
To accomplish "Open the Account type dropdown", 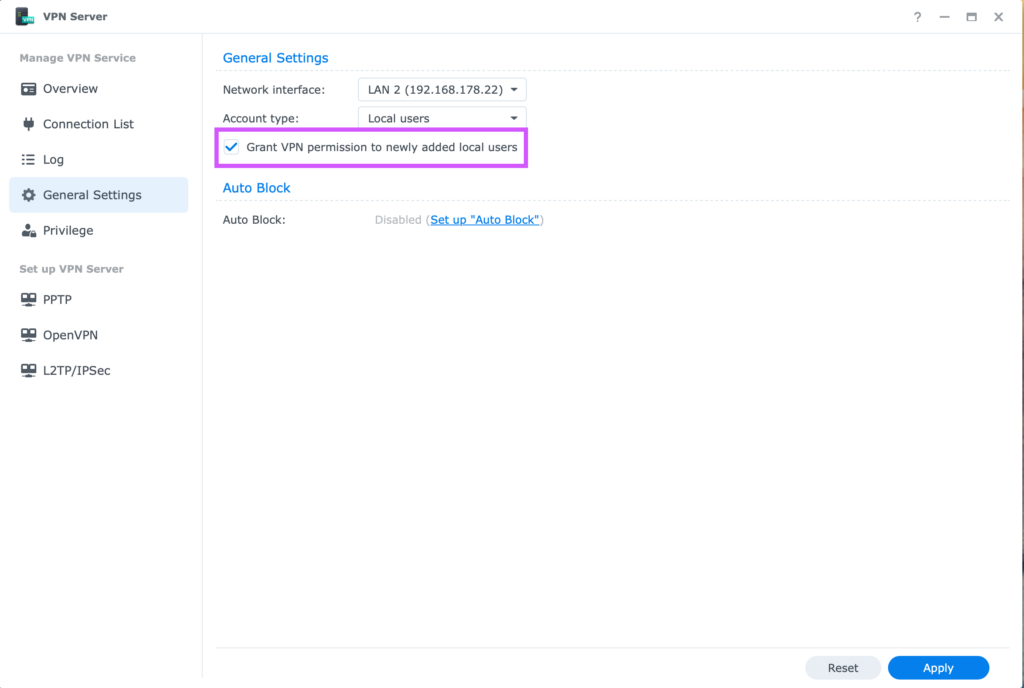I will [x=441, y=117].
